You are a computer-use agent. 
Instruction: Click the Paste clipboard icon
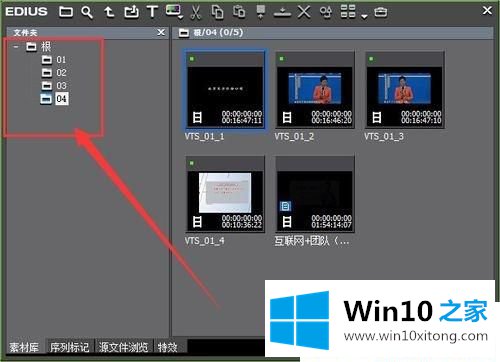(239, 12)
